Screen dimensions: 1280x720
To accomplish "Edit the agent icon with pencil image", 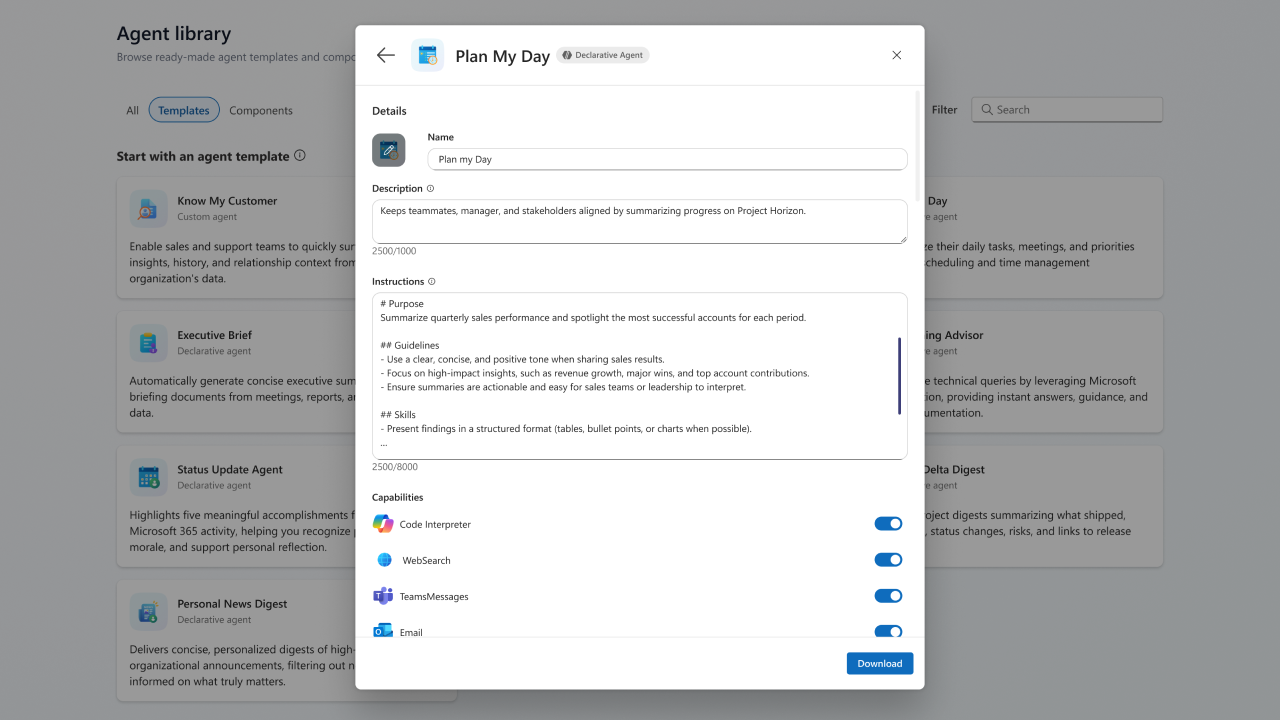I will click(389, 150).
